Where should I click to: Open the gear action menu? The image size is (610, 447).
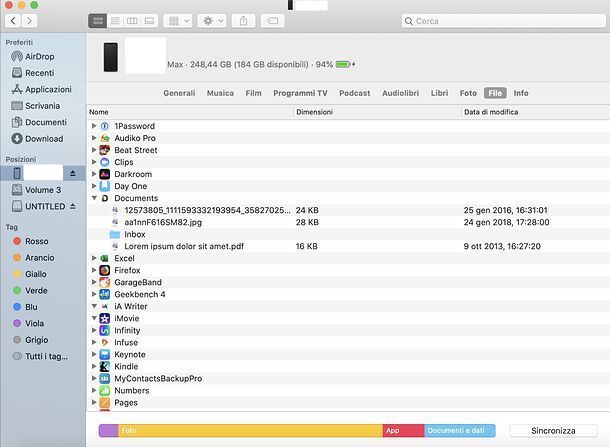(212, 21)
